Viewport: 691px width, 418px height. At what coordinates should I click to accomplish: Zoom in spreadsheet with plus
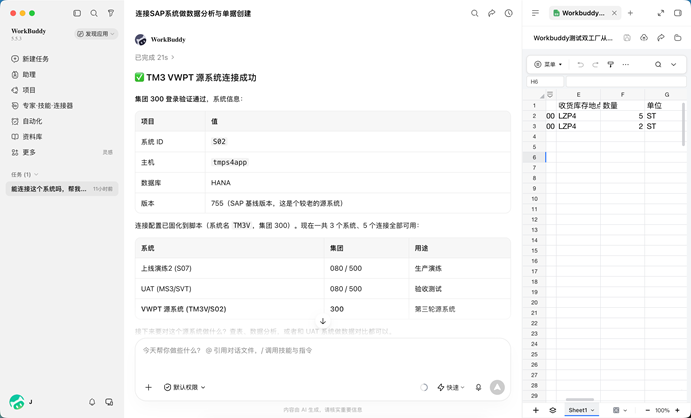[677, 410]
